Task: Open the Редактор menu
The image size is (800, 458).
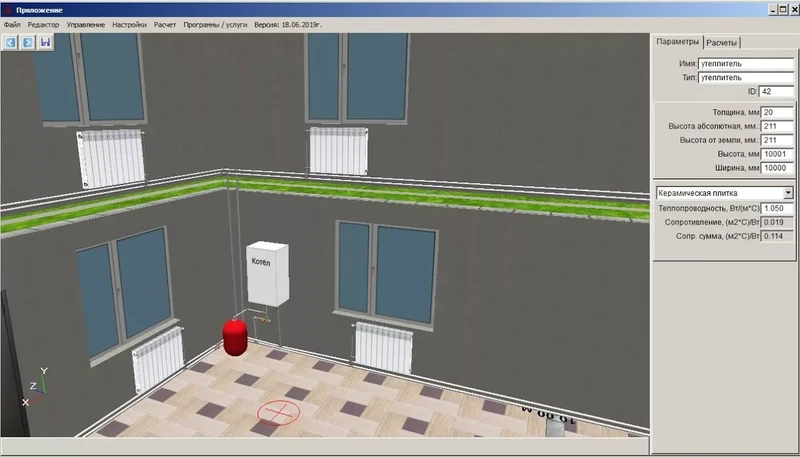Action: (43, 23)
